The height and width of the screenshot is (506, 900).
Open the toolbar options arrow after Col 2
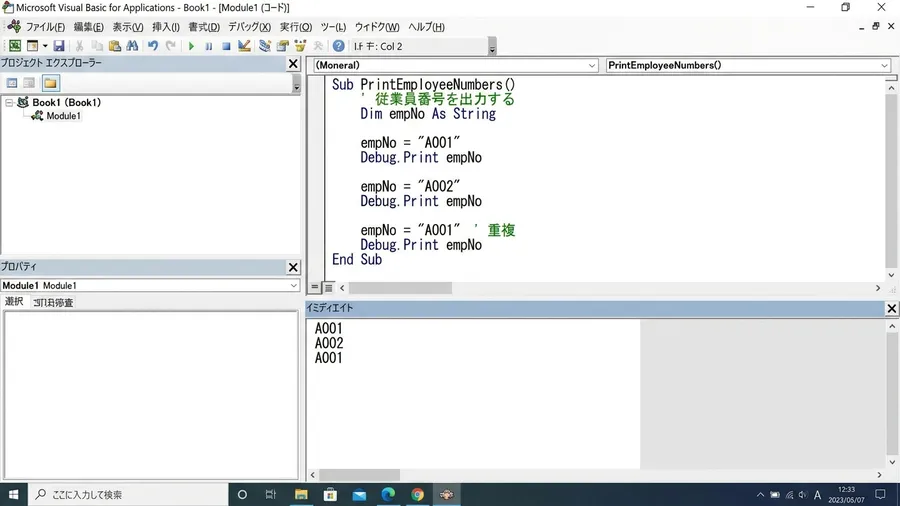tap(492, 47)
